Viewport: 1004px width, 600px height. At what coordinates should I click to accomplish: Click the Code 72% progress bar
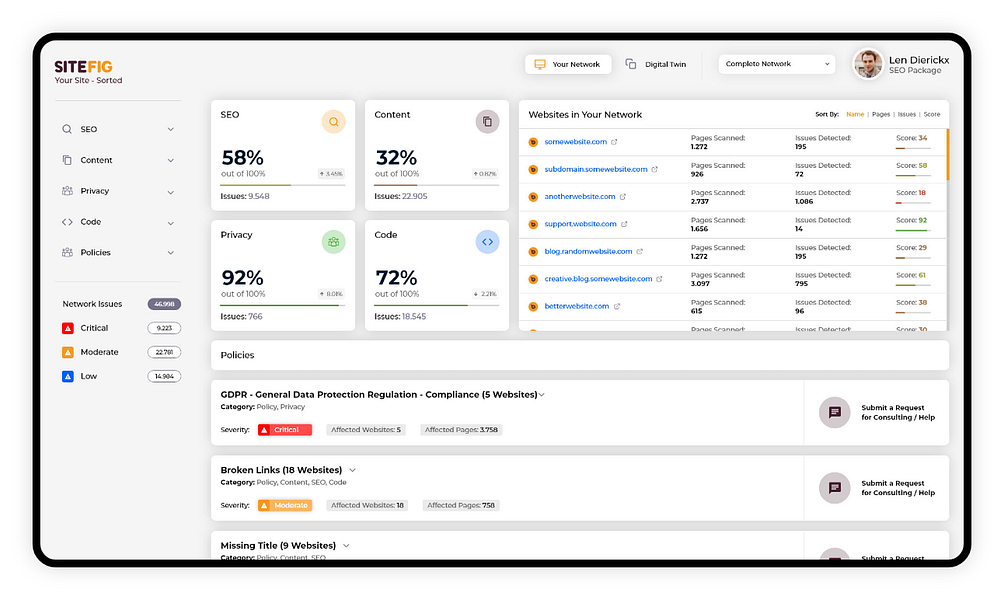pyautogui.click(x=436, y=305)
